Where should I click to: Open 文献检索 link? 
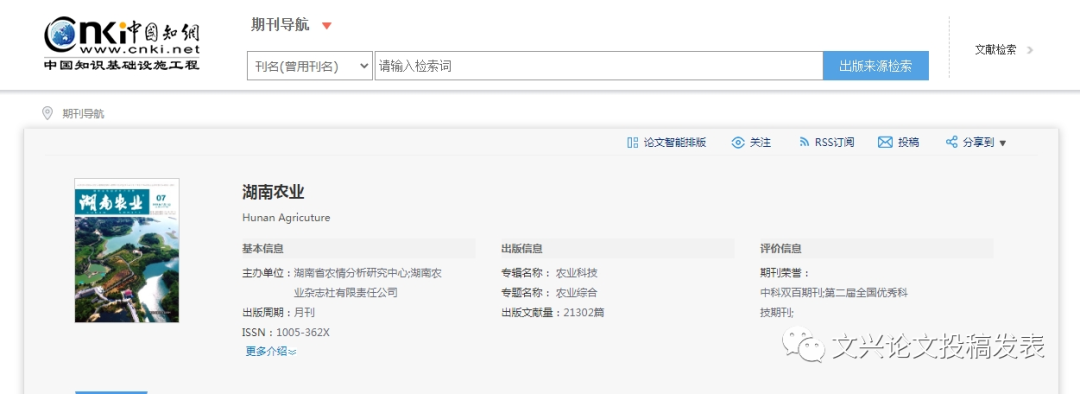995,50
